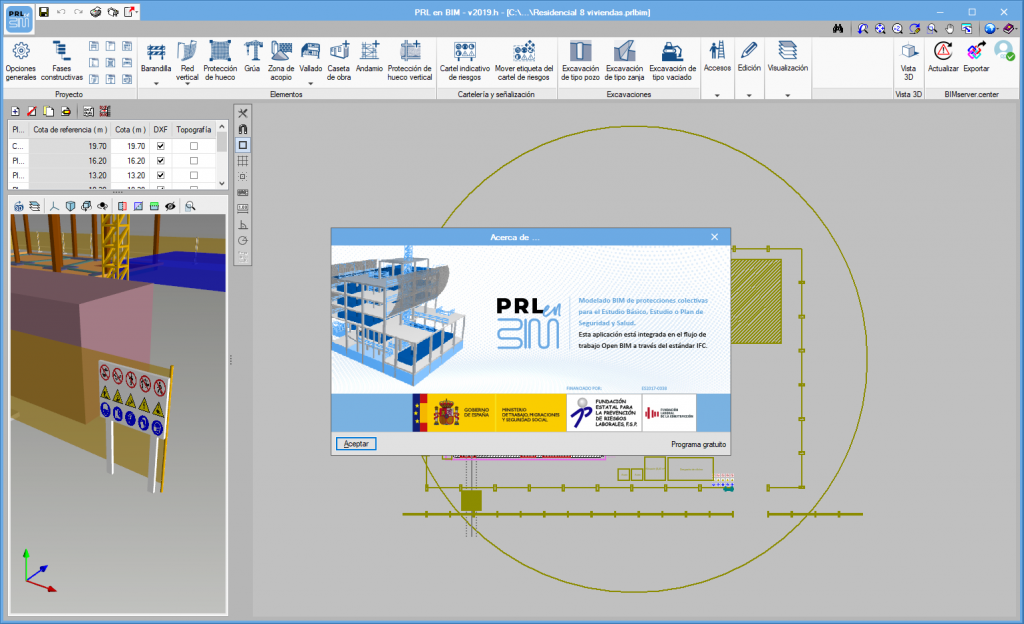Click Actualizar BIMserver.center icon

pyautogui.click(x=943, y=57)
